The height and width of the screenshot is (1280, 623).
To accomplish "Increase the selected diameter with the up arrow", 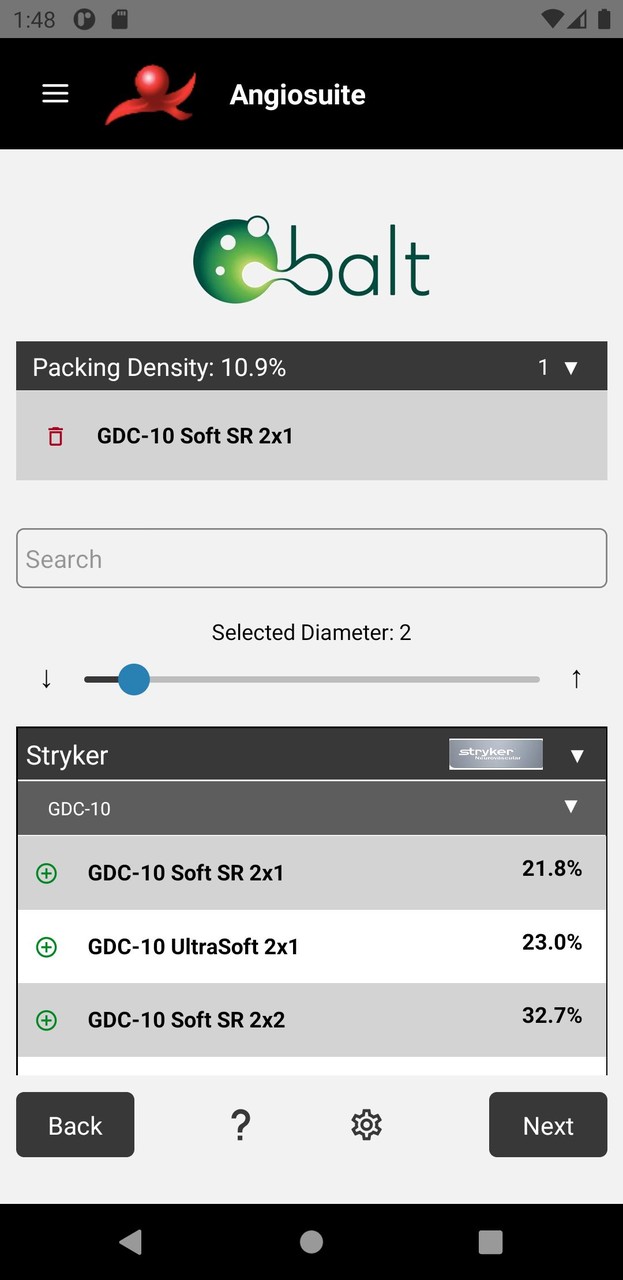I will (x=576, y=680).
